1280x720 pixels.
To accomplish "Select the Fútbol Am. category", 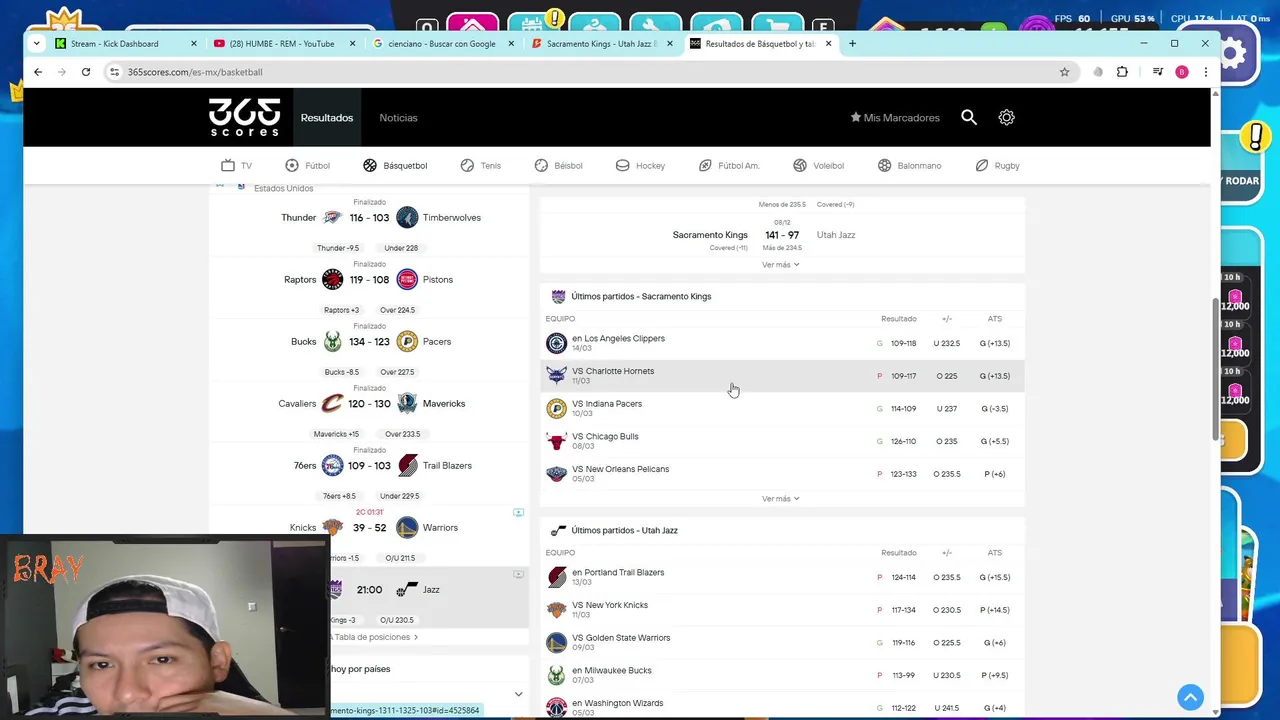I will coord(729,165).
